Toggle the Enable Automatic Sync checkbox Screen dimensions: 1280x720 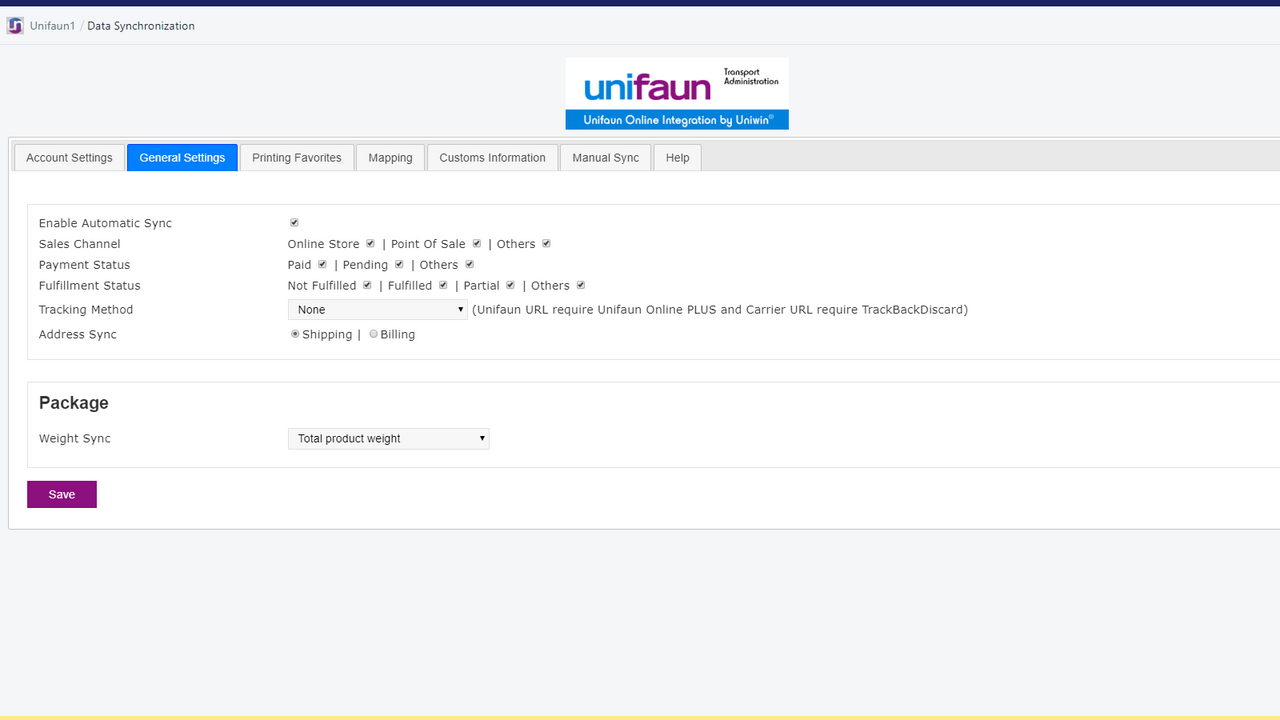(x=294, y=223)
